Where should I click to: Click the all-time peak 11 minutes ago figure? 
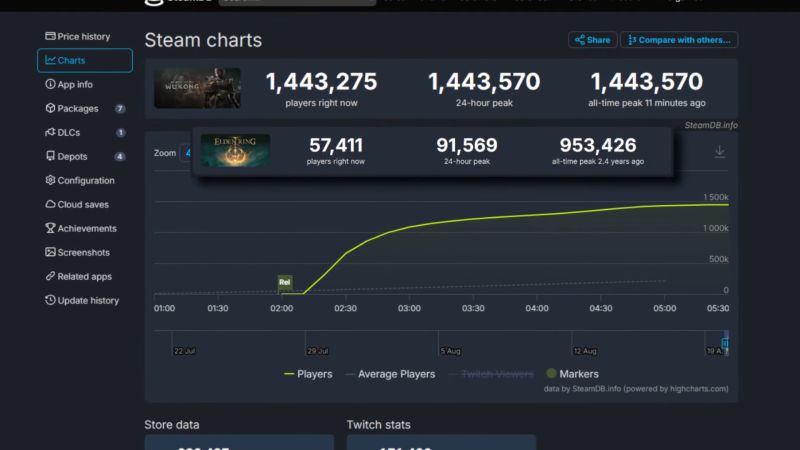[x=646, y=82]
